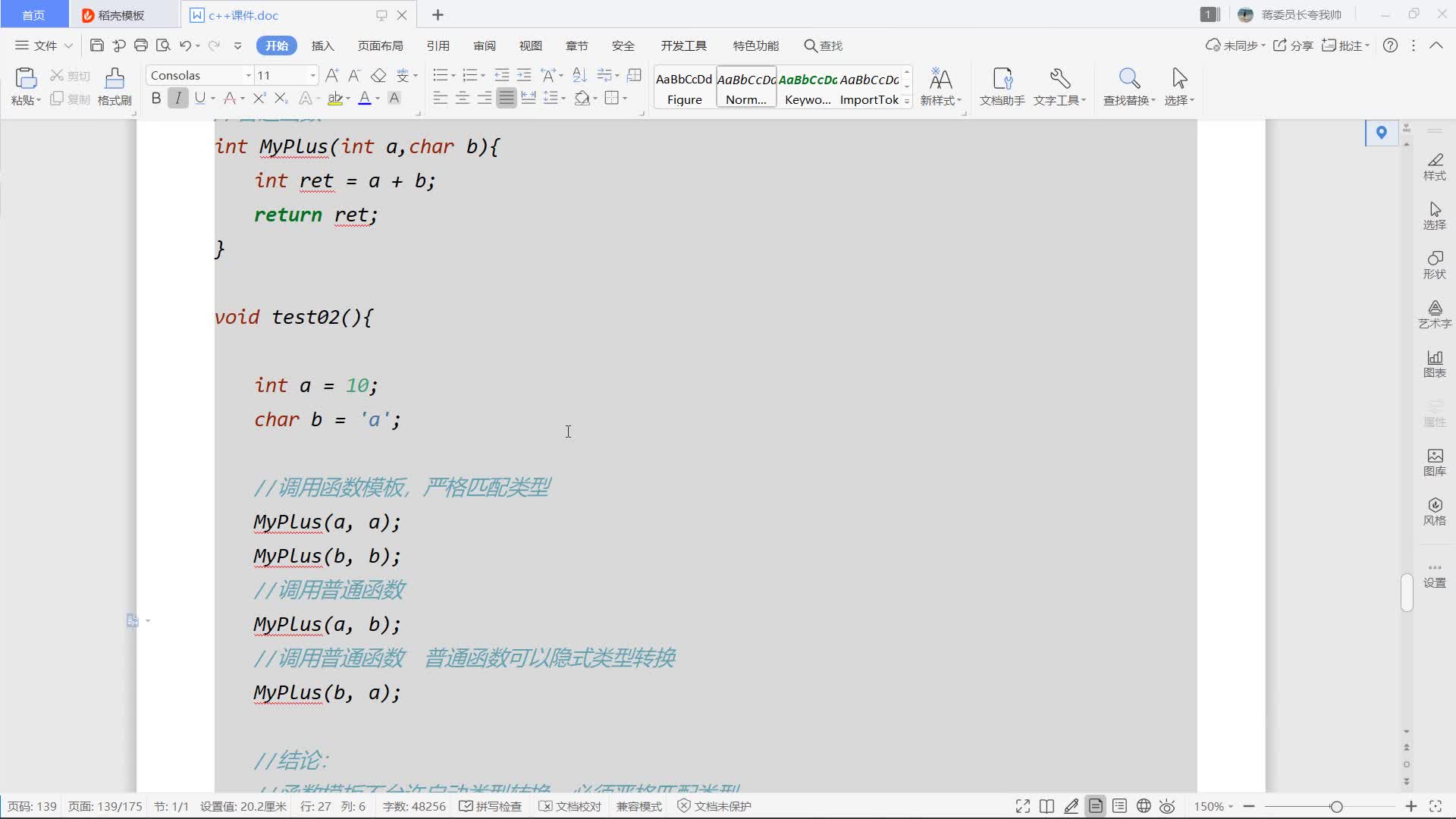Screen dimensions: 1456x819
Task: Open the Page Layout ribbon tab
Action: coord(380,45)
